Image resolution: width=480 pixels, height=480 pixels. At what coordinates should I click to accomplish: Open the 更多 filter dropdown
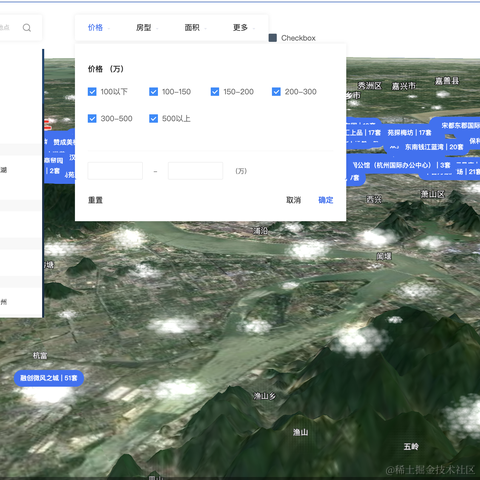[244, 28]
